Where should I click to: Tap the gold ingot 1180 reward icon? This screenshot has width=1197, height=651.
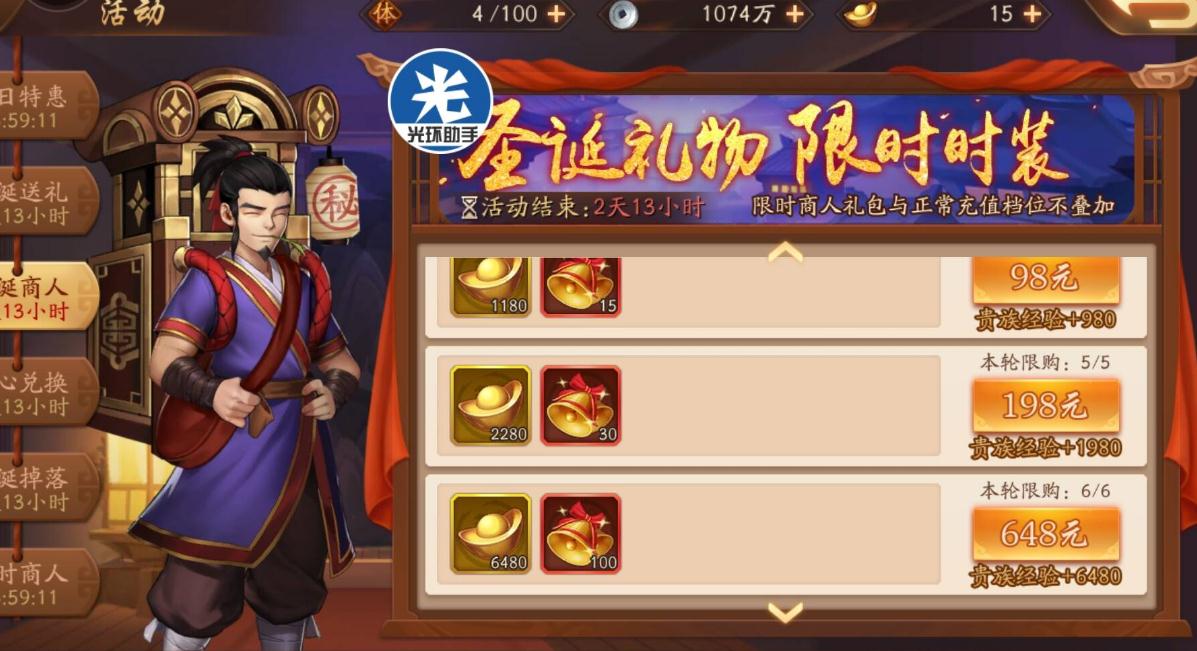pyautogui.click(x=490, y=287)
